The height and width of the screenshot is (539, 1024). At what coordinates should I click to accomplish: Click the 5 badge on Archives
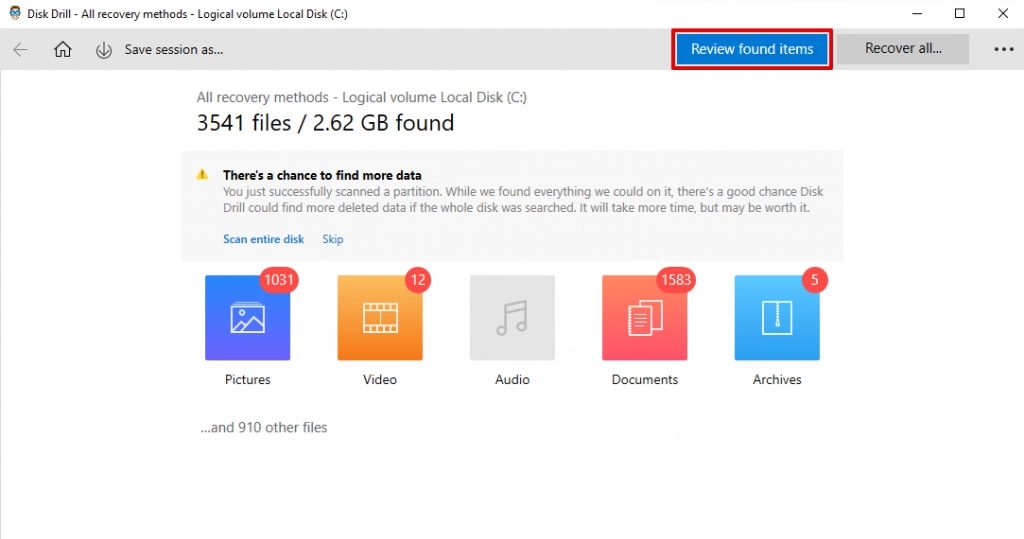pos(814,280)
